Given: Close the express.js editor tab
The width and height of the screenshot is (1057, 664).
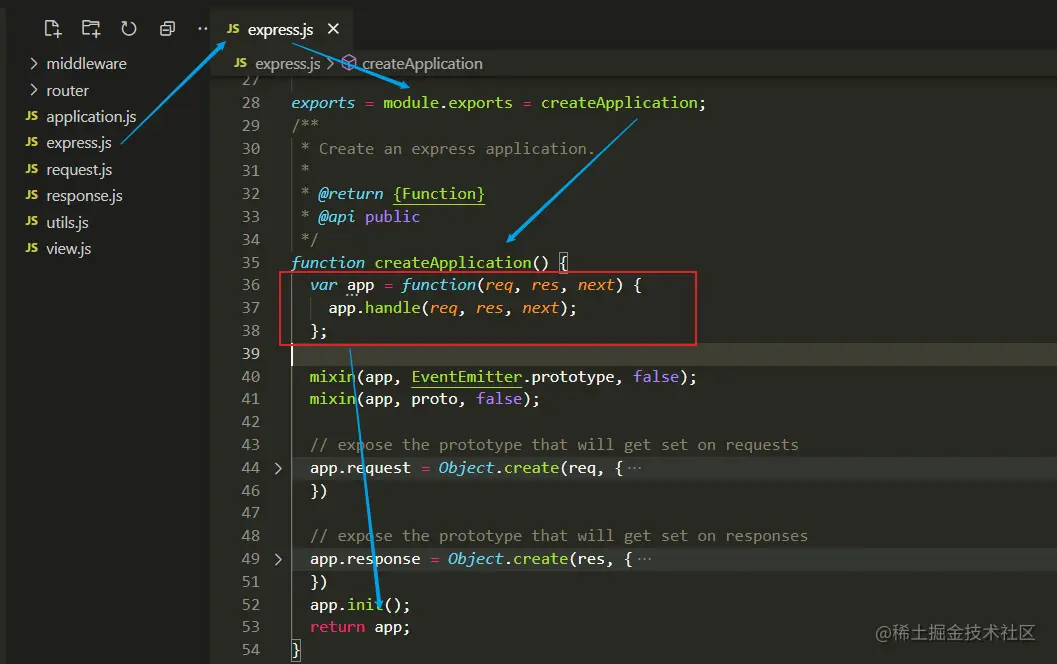Looking at the screenshot, I should click(333, 29).
